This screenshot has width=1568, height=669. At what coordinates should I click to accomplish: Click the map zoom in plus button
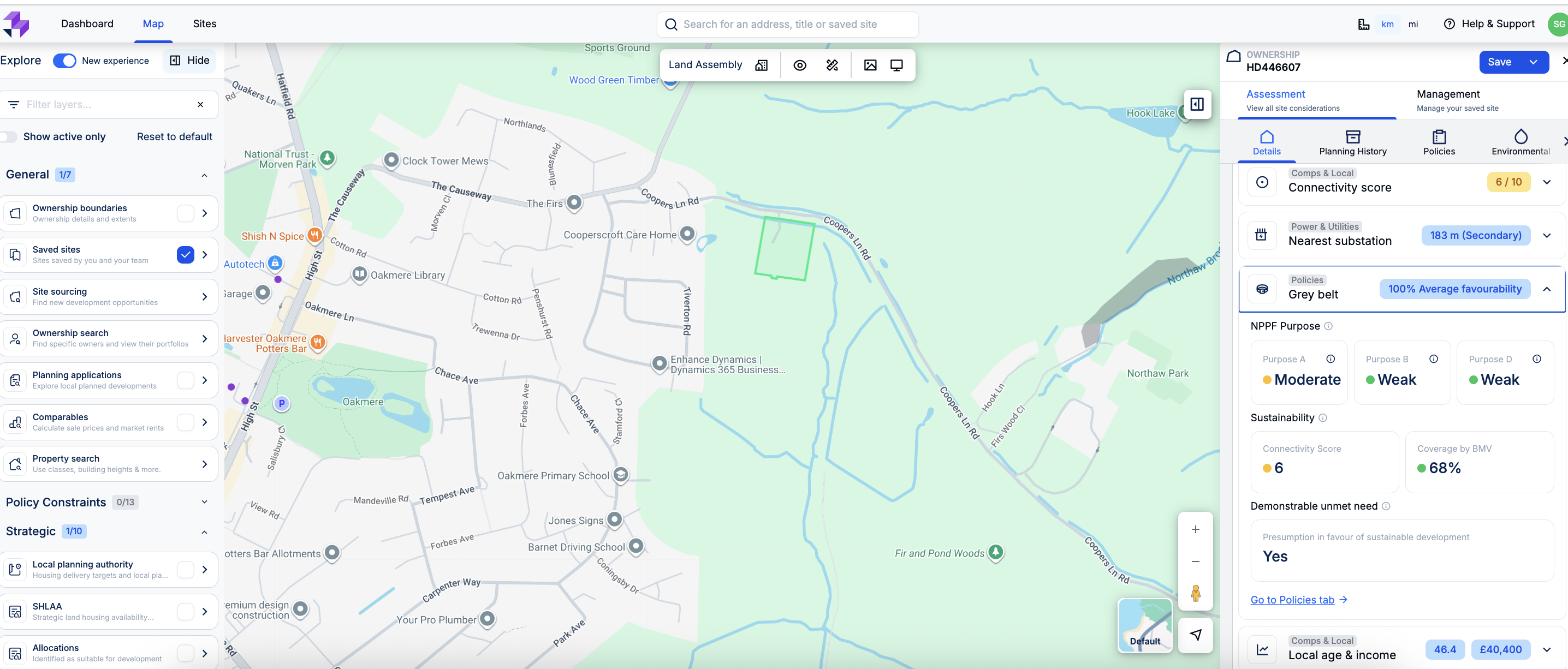click(1195, 529)
